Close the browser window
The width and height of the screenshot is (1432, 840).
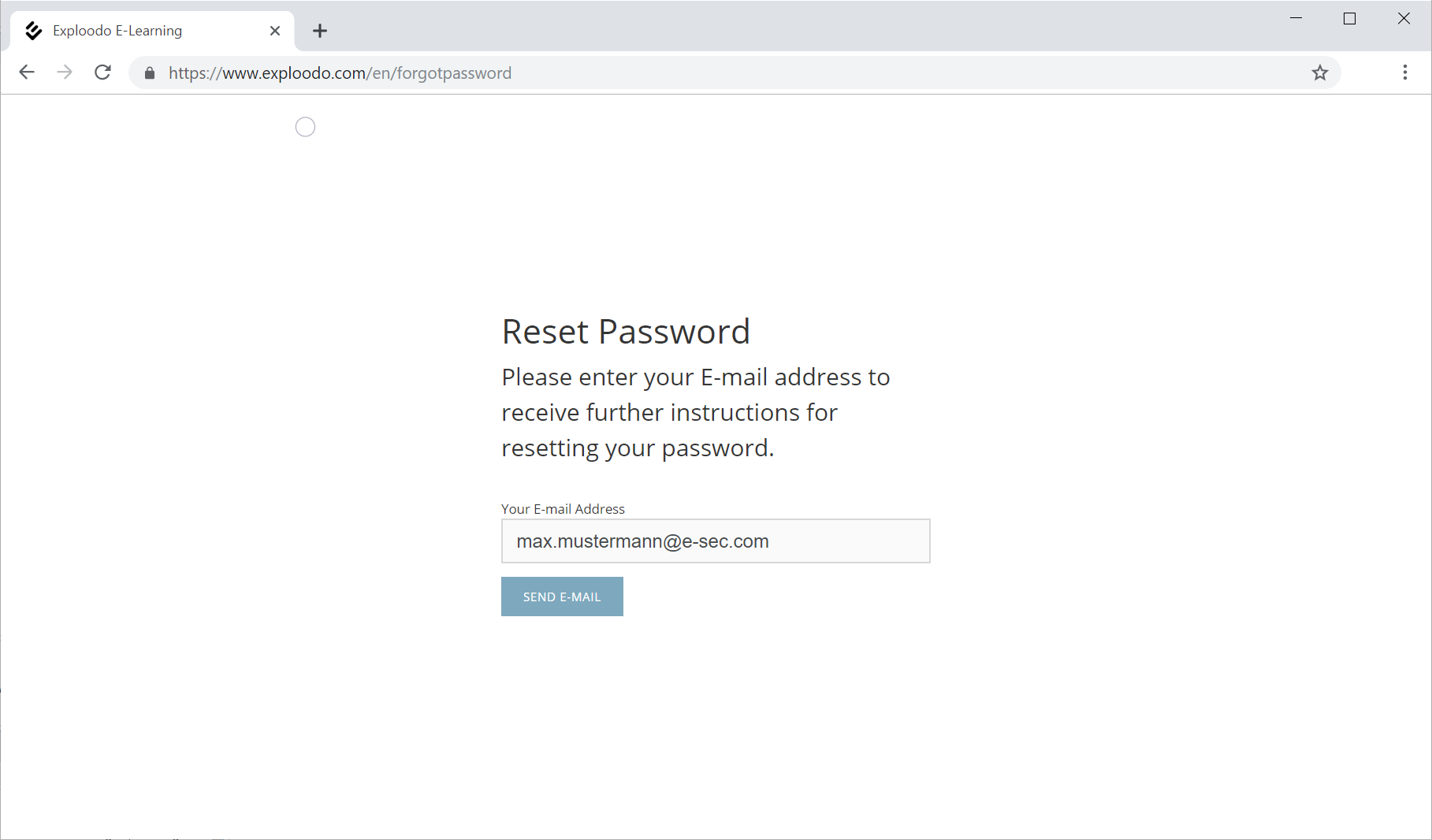tap(1404, 18)
